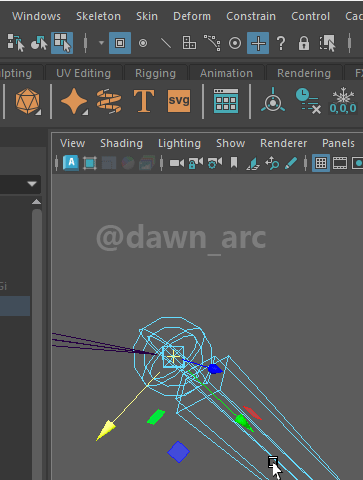363x480 pixels.
Task: Open Constrain menu
Action: click(251, 16)
